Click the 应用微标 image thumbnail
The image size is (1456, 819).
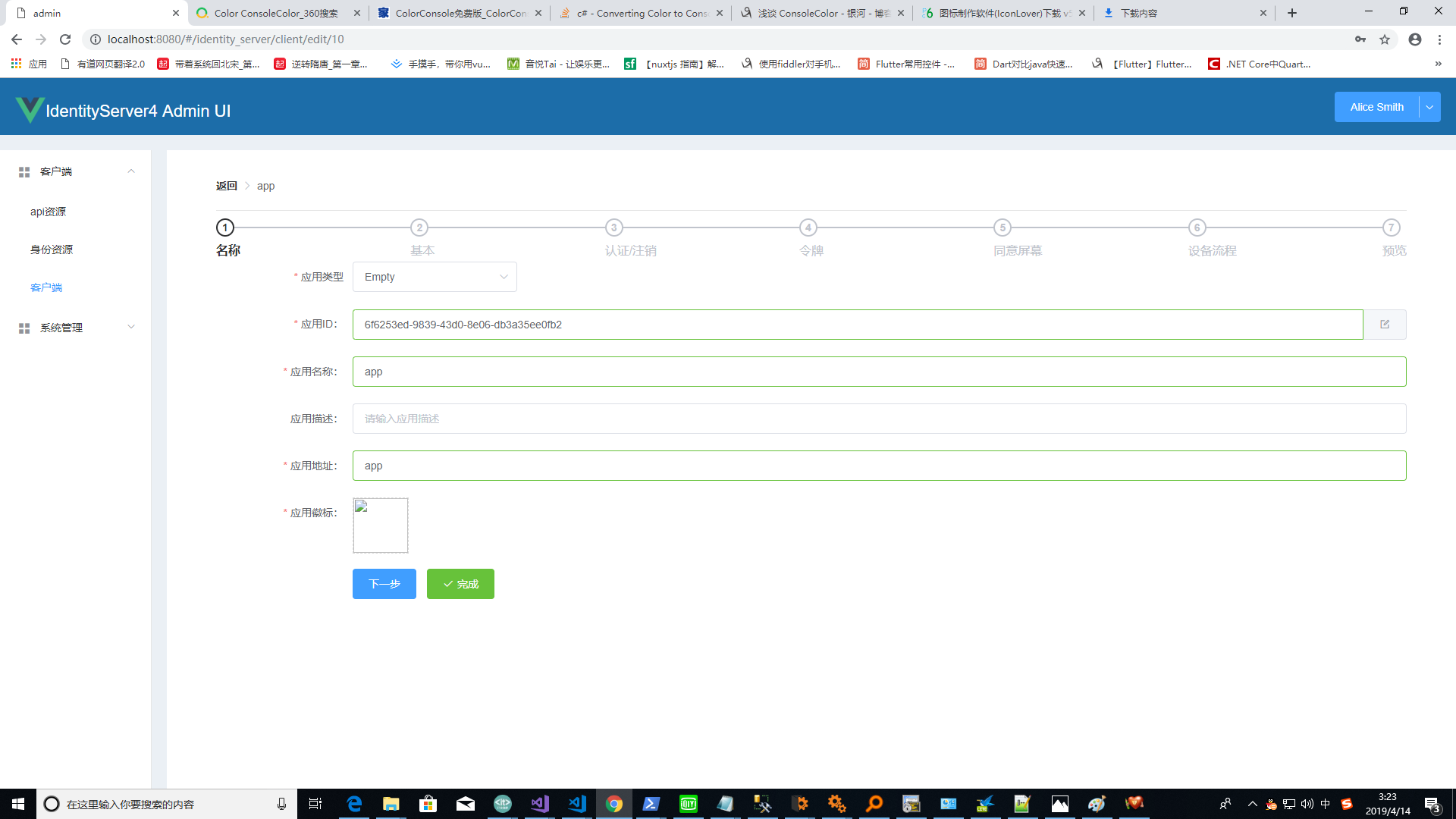[x=381, y=526]
